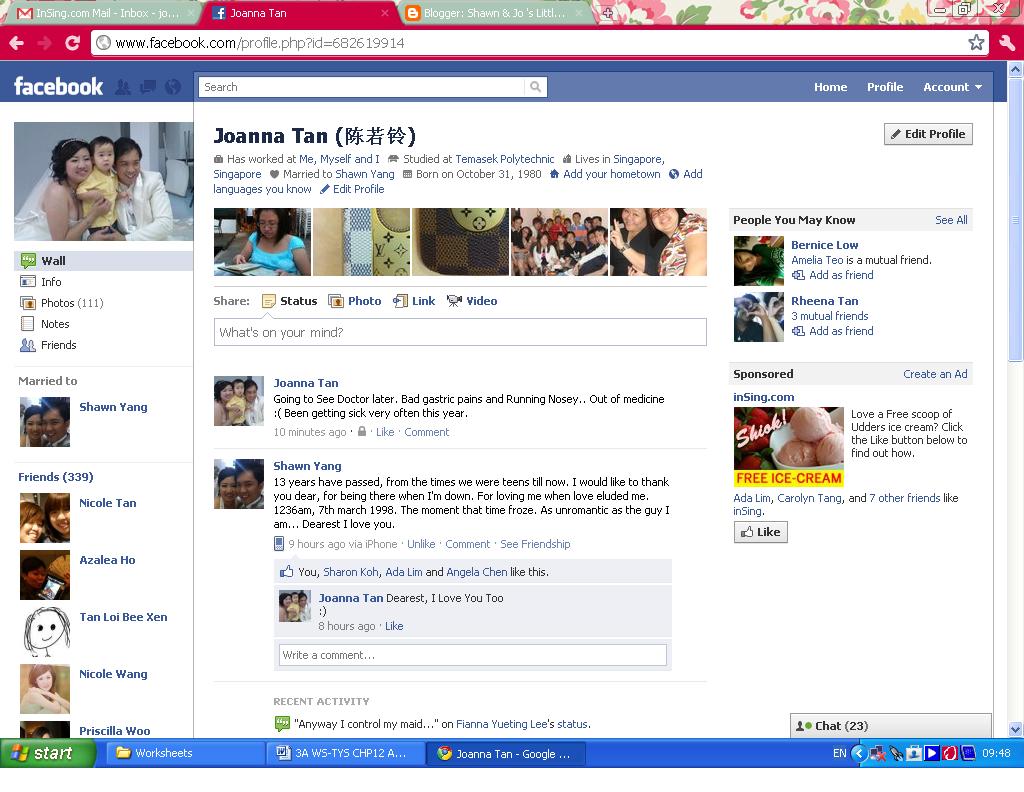Open Profile in Facebook header
Image resolution: width=1024 pixels, height=792 pixels.
point(885,87)
